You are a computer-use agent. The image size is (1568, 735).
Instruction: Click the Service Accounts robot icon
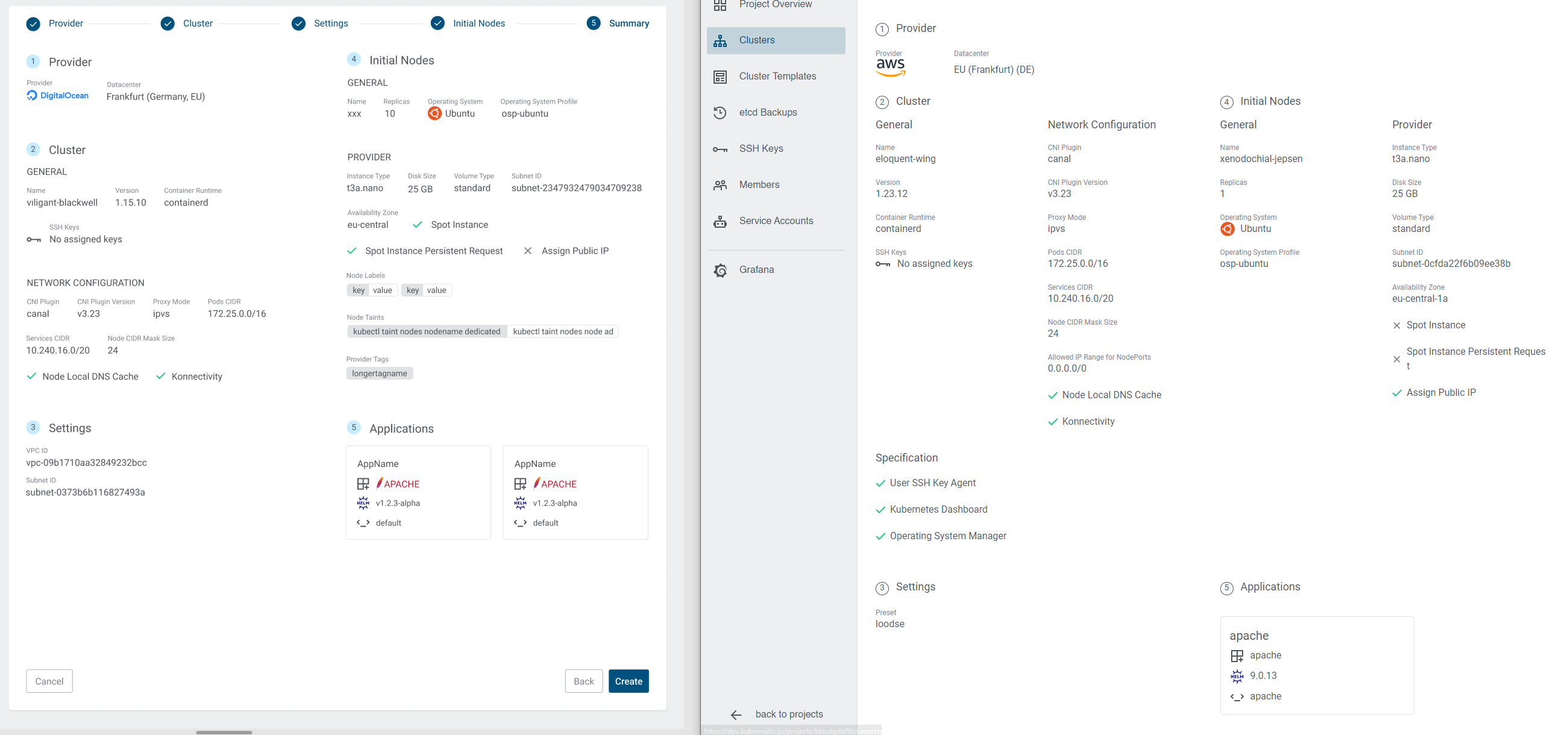tap(720, 221)
